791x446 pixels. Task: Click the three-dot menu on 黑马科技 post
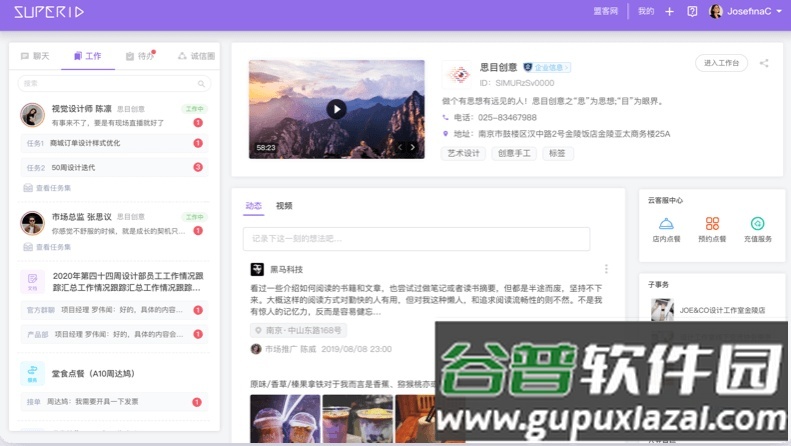[606, 269]
